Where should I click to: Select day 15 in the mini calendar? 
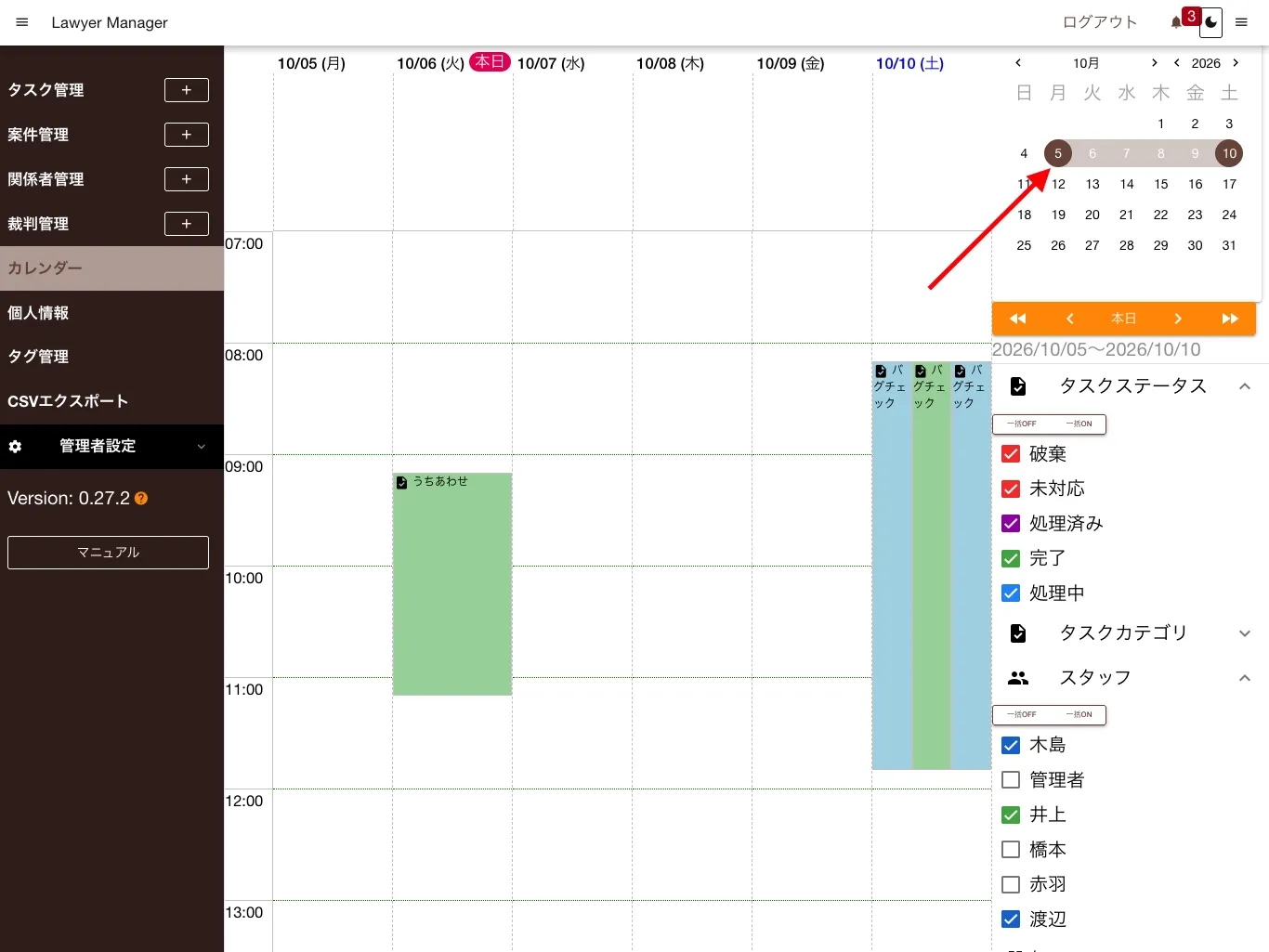click(x=1161, y=184)
